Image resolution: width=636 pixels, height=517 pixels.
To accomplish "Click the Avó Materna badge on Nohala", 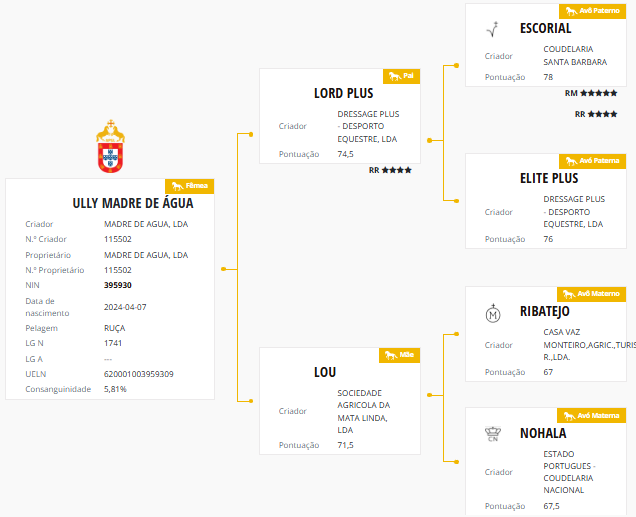I will tap(591, 415).
